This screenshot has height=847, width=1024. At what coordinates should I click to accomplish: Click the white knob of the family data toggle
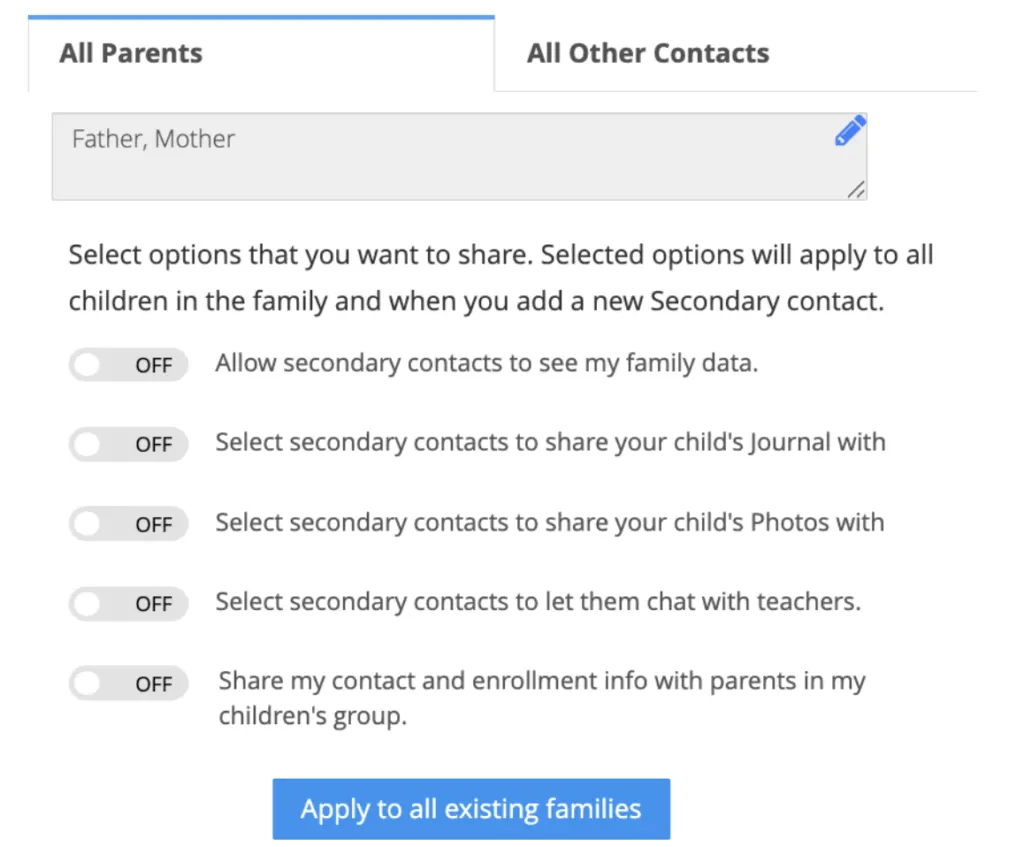pyautogui.click(x=88, y=365)
